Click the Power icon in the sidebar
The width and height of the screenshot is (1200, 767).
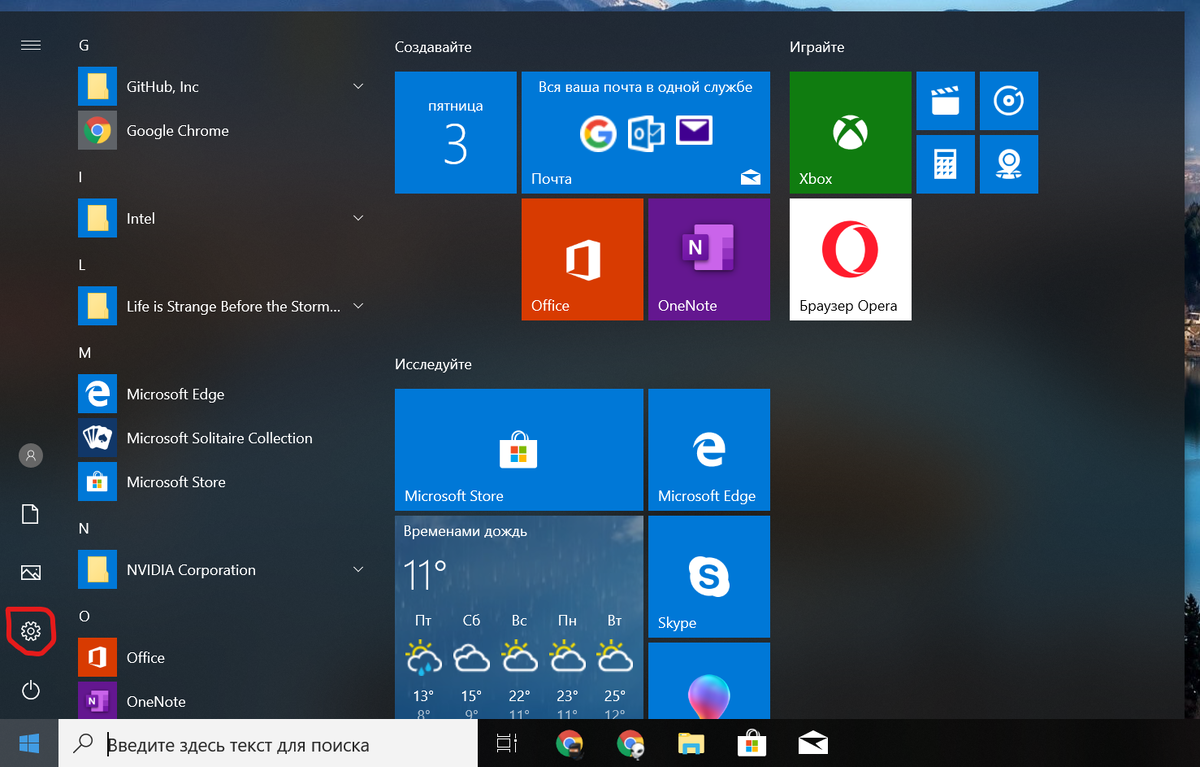point(30,690)
